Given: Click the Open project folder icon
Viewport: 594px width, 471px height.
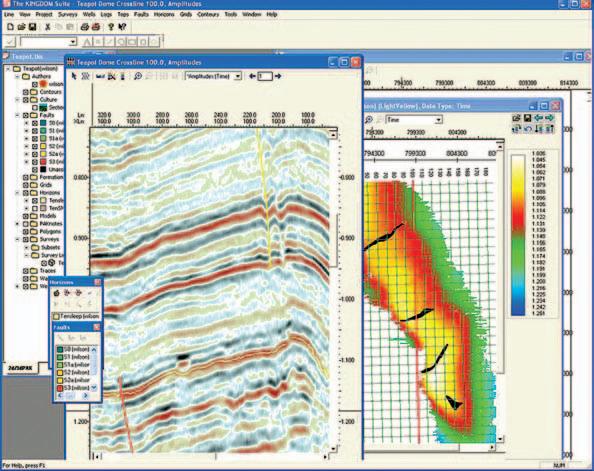Looking at the screenshot, I should 21,27.
